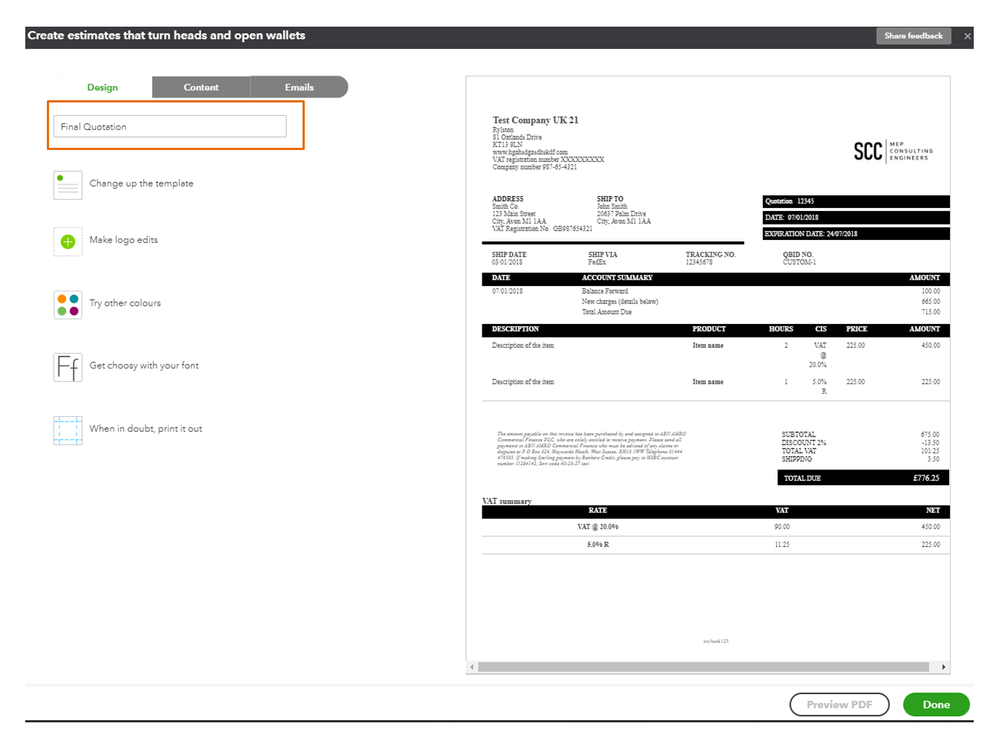Click the green Done button
The image size is (999, 749).
pos(936,704)
